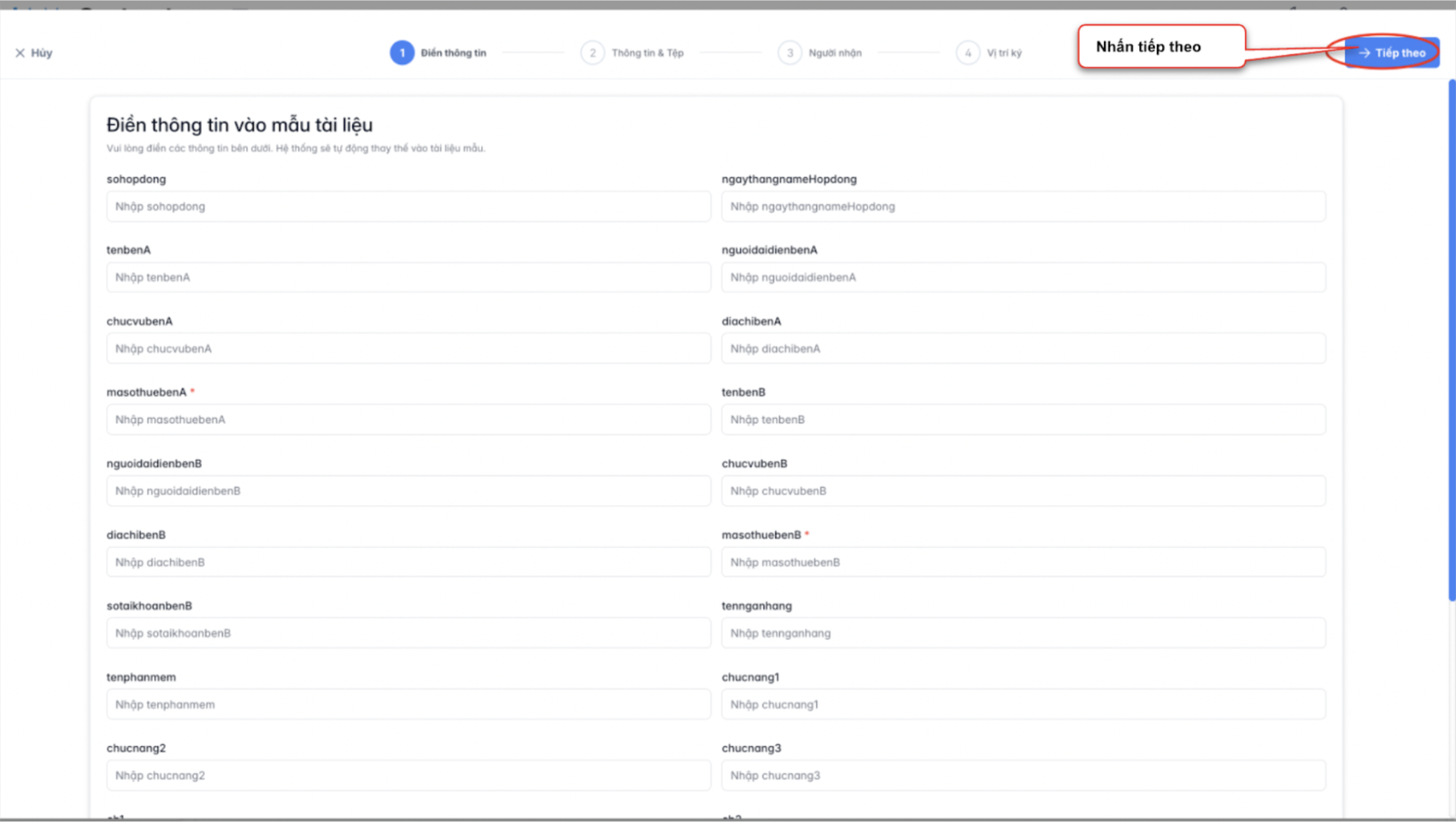Click the tennganhang input field

pos(1023,633)
